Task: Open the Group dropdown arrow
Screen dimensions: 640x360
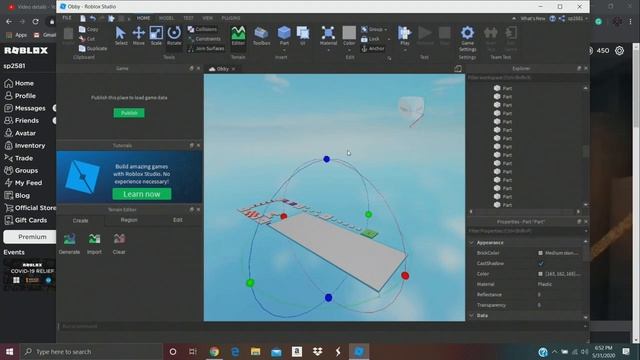Action: tap(386, 29)
